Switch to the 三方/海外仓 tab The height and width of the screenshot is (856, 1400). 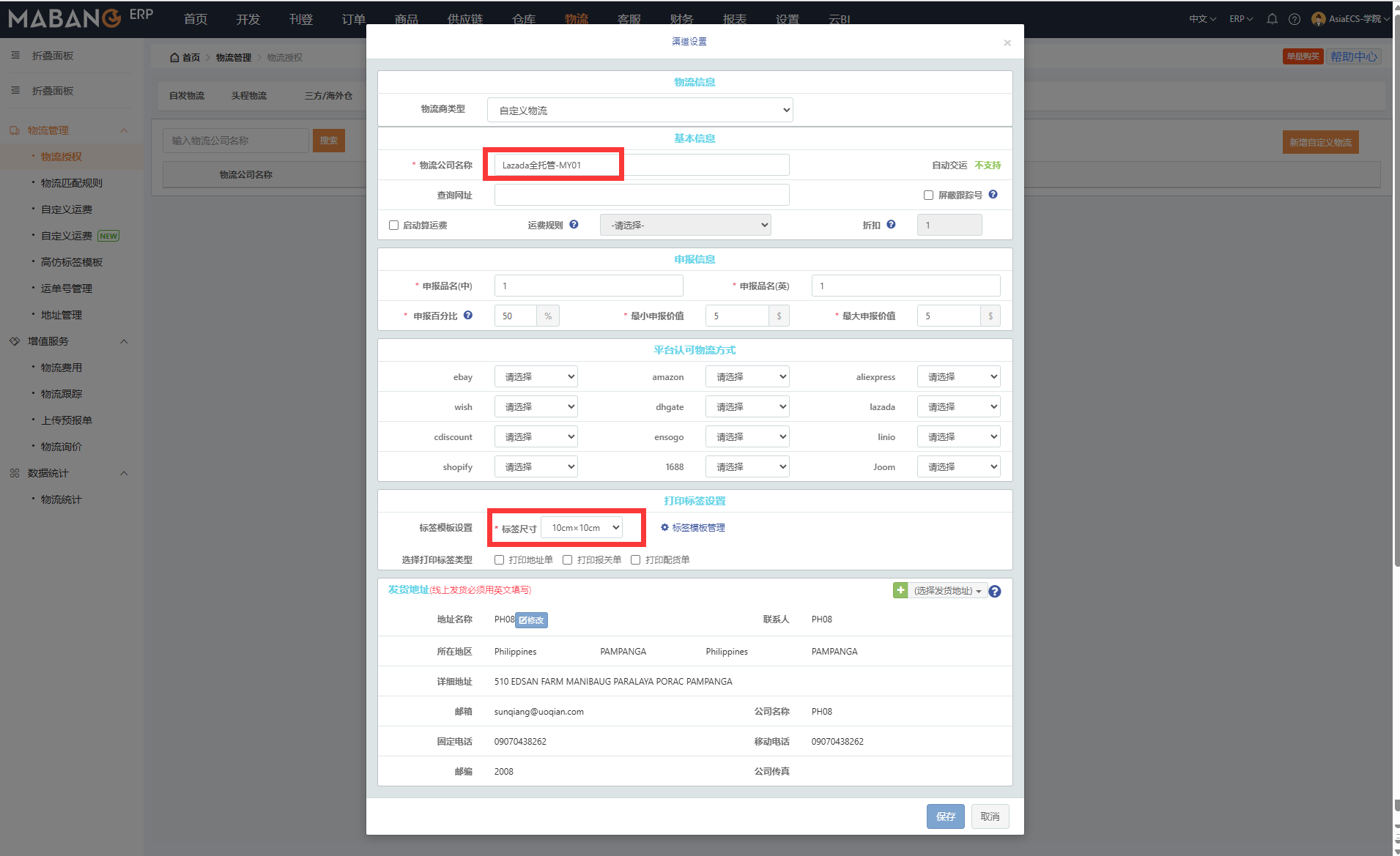(x=329, y=95)
